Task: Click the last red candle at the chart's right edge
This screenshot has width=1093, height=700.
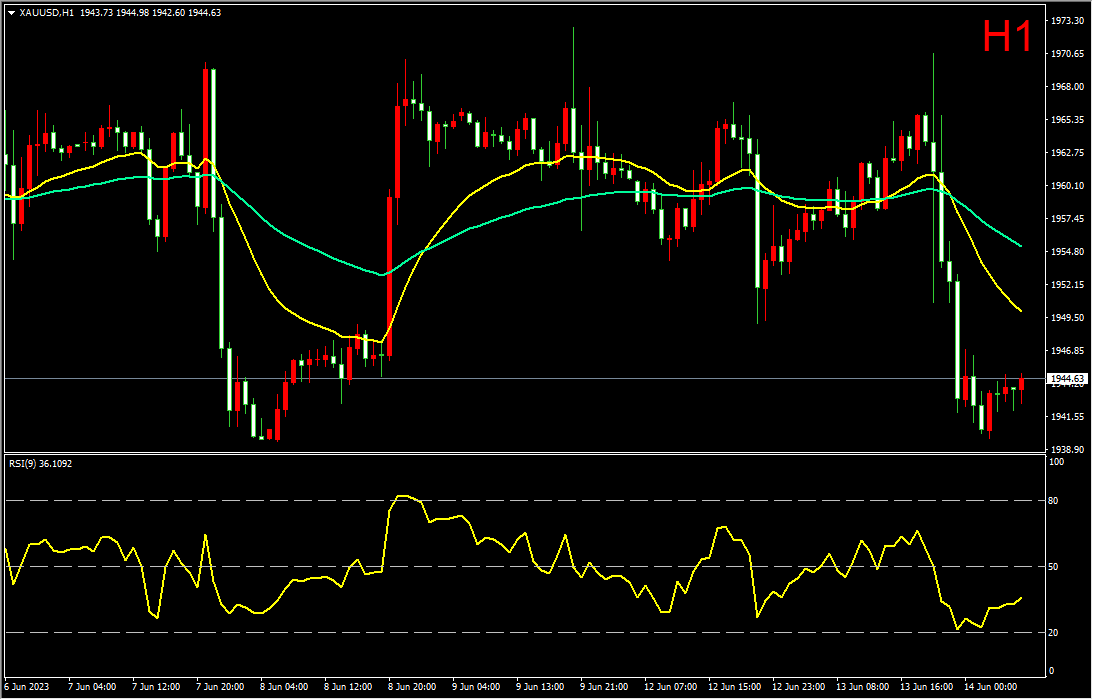Action: (1021, 383)
